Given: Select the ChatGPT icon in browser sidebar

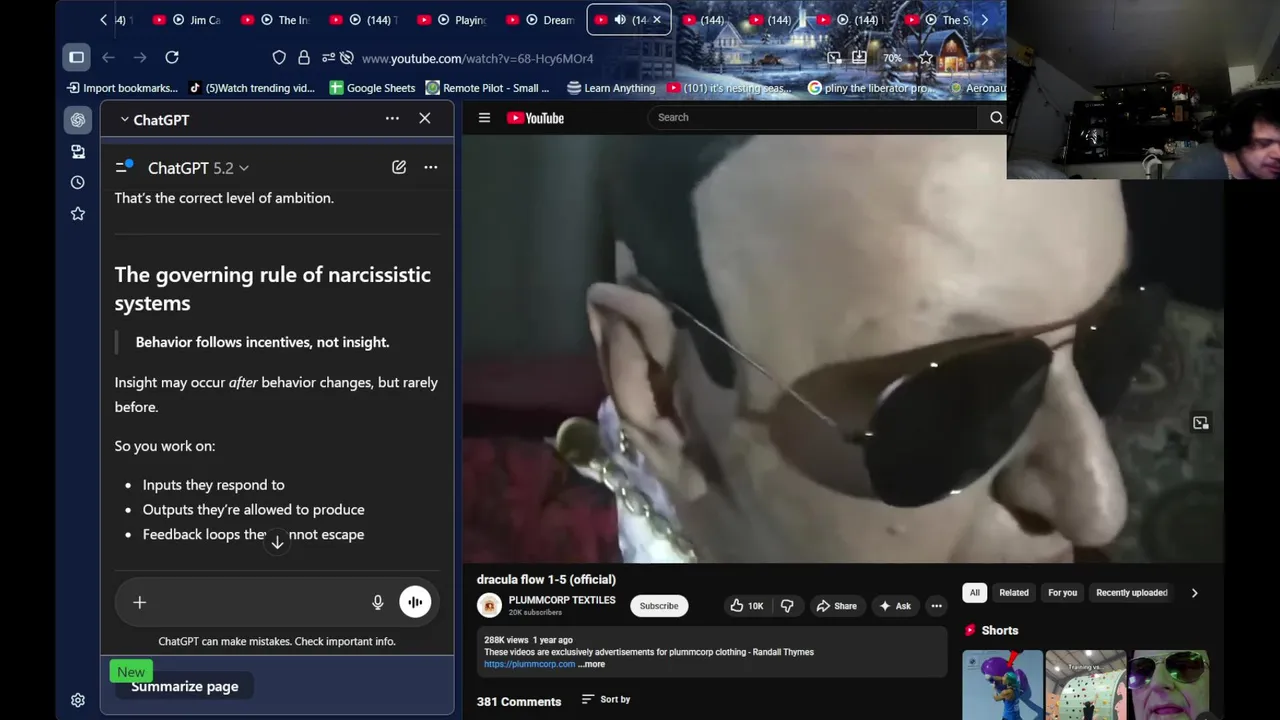Looking at the screenshot, I should 78,120.
